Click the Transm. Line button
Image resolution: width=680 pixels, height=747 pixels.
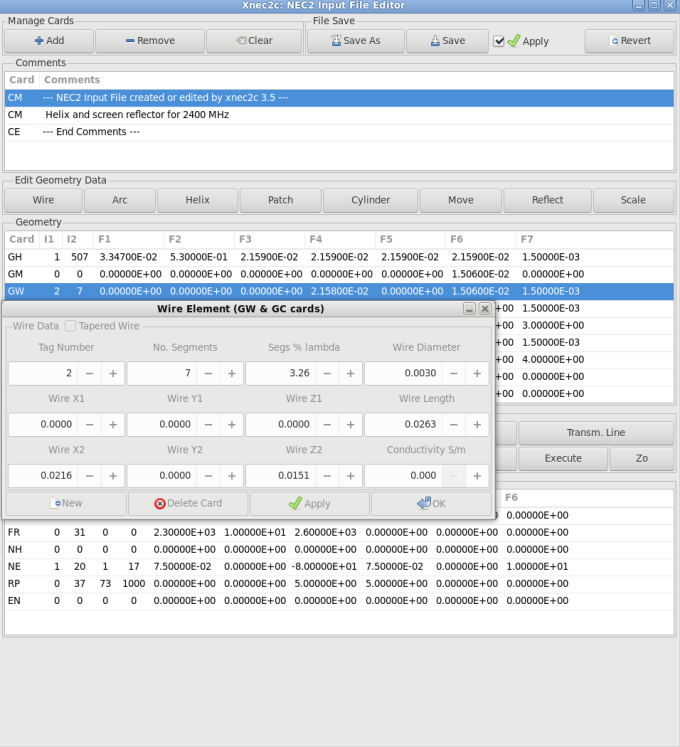tap(596, 433)
